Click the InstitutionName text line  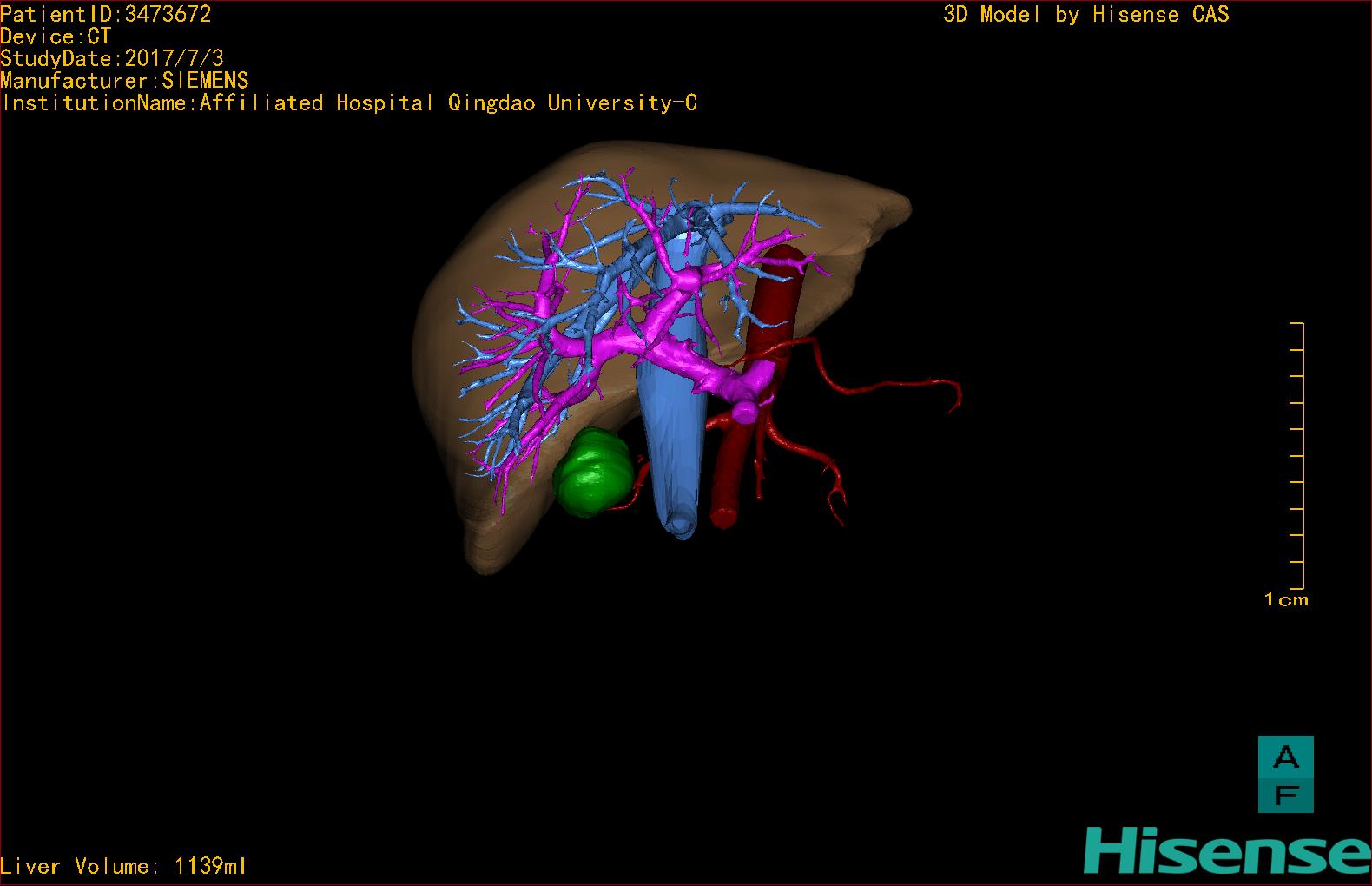(349, 103)
